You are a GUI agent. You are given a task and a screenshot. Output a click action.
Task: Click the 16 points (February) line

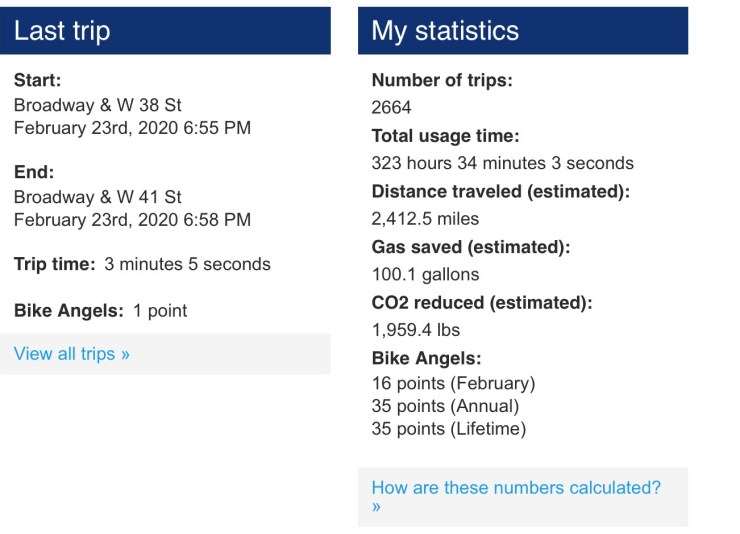coord(453,383)
